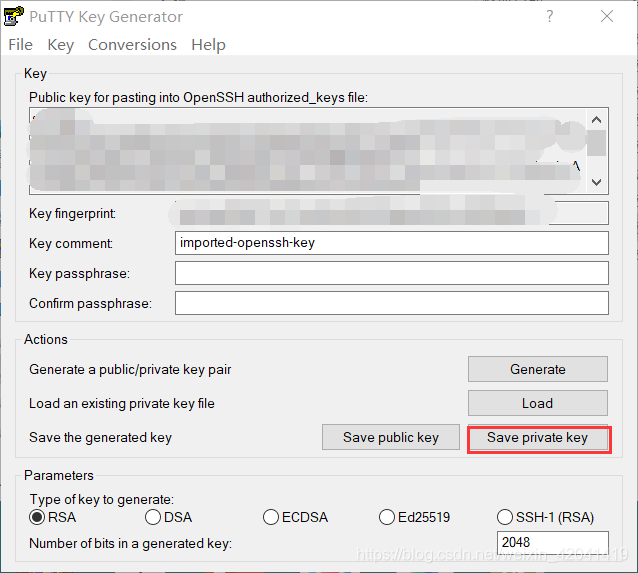Click the Key fingerprint field
Screen dimensions: 638x573
[x=392, y=213]
